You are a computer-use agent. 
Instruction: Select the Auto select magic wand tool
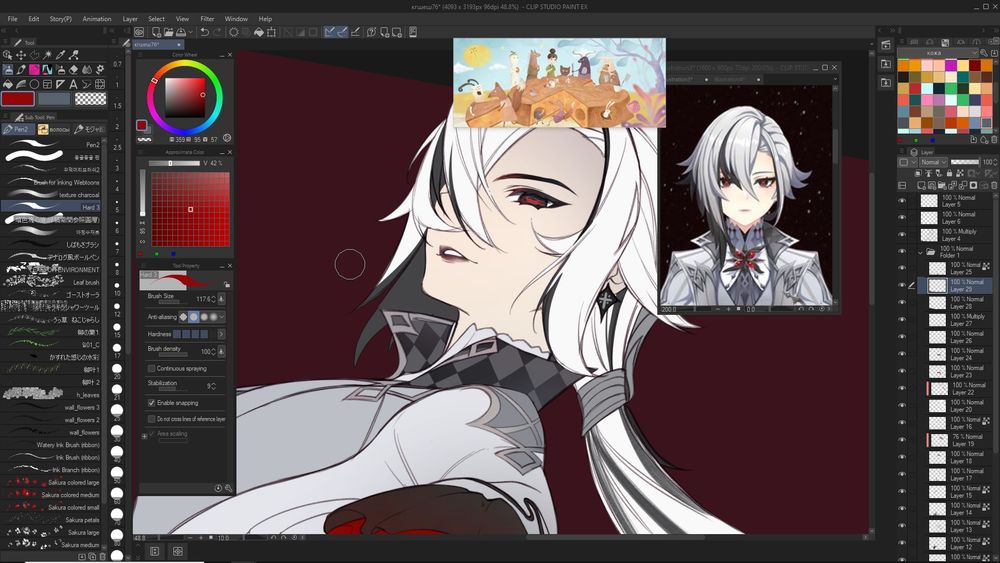click(x=48, y=55)
